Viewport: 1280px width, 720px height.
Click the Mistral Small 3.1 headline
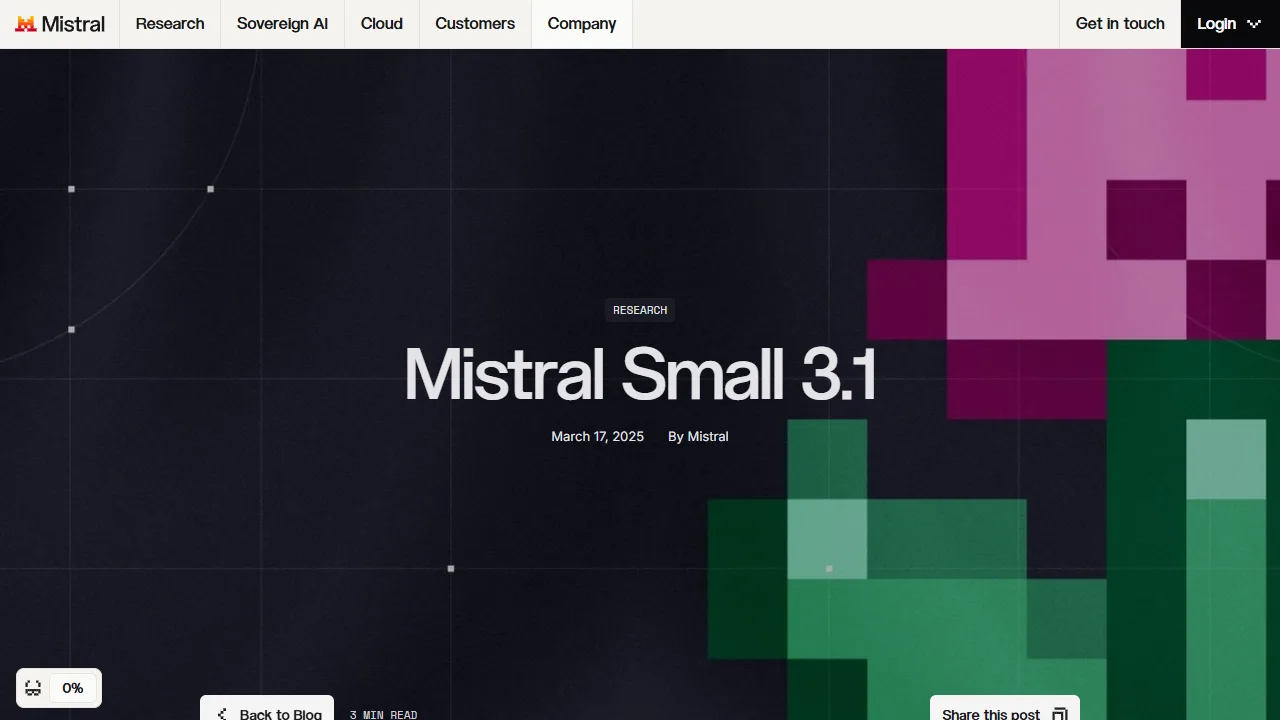640,375
